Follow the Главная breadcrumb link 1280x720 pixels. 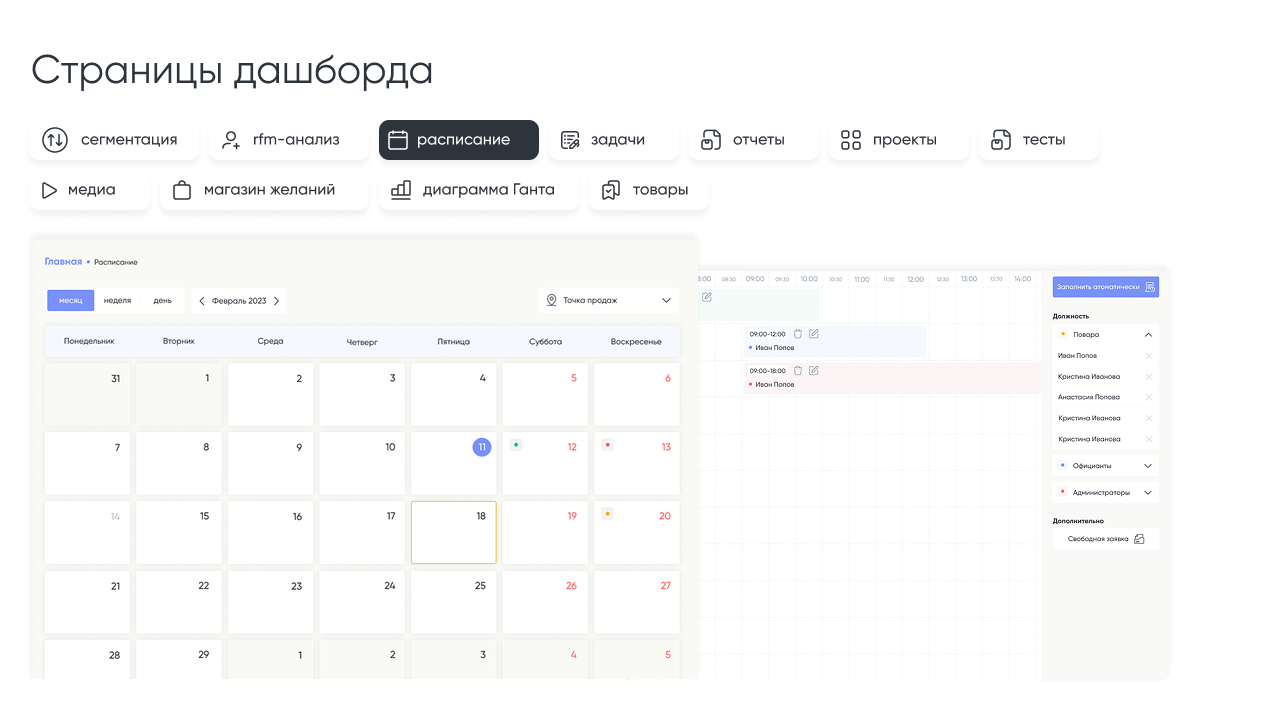[63, 262]
